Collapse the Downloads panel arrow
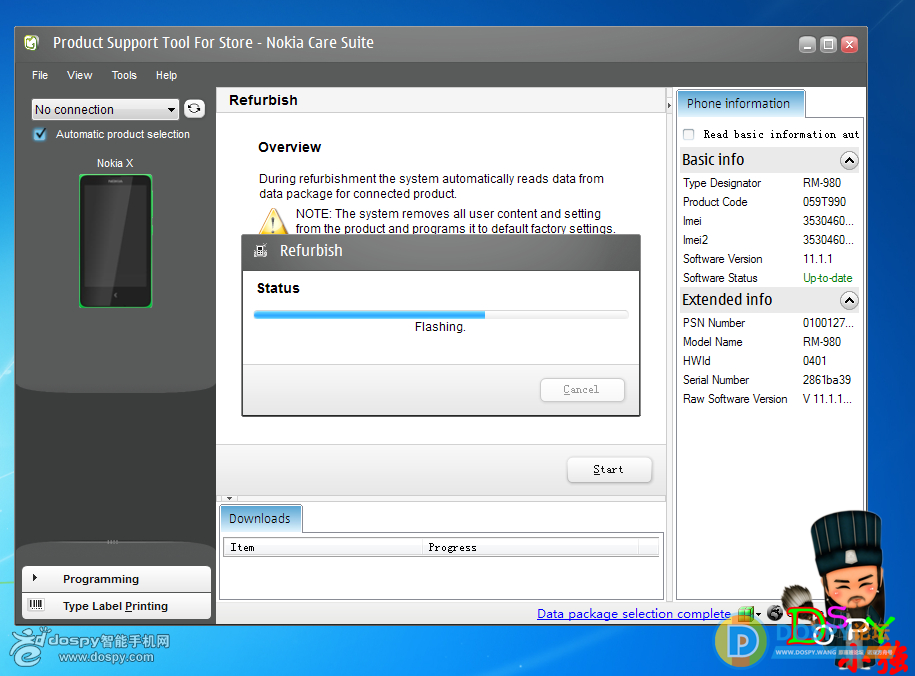 click(x=229, y=499)
